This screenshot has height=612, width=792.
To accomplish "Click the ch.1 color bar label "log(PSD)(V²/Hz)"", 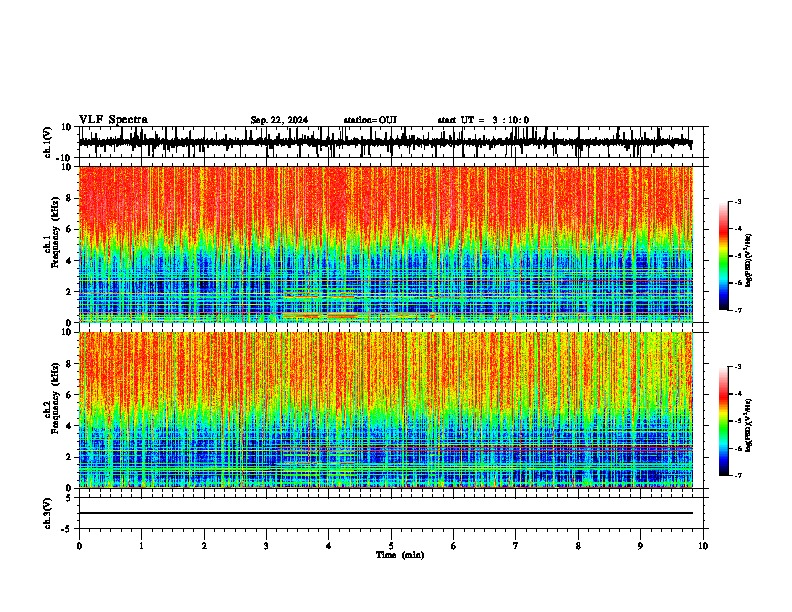I will coord(749,261).
